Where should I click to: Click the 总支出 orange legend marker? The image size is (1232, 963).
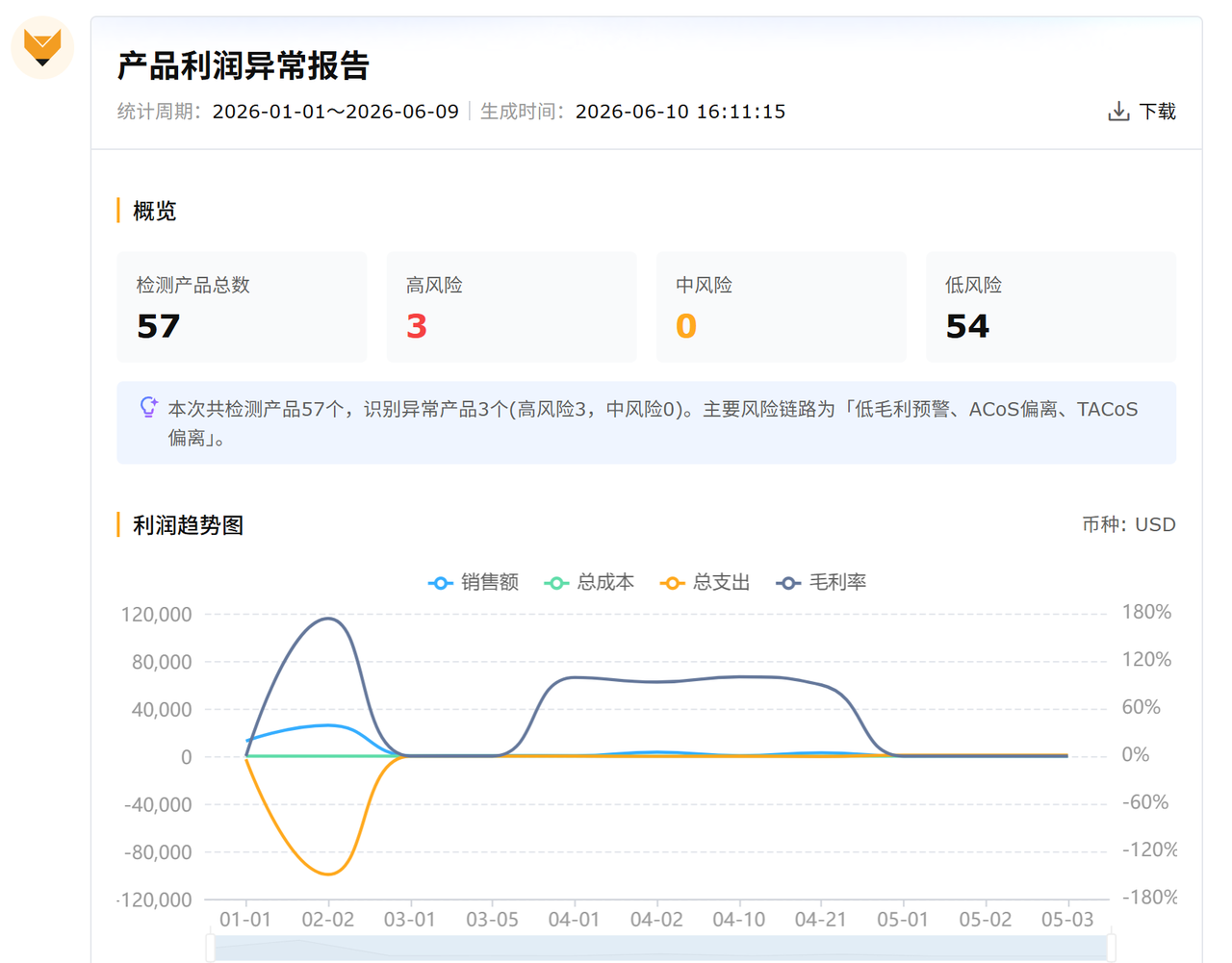(x=673, y=583)
